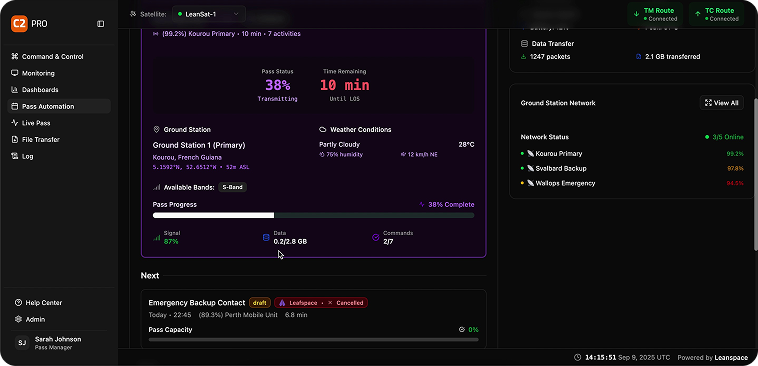
Task: Click the Pass Progress bar
Action: [x=313, y=216]
